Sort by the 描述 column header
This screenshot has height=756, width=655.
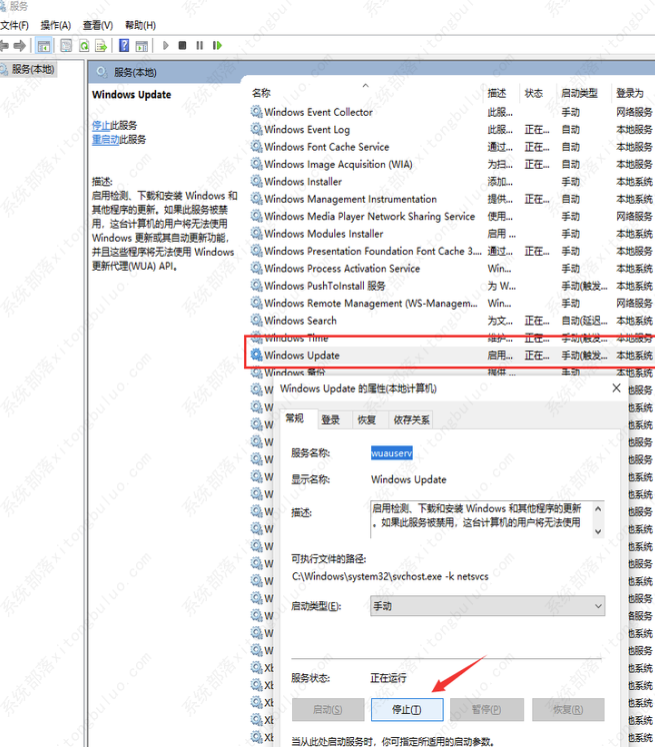497,93
